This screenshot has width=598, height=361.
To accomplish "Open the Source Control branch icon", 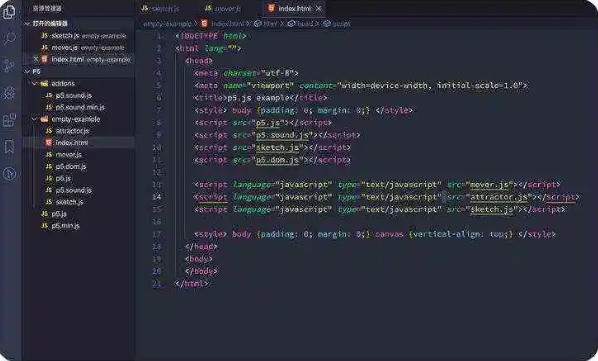I will point(9,66).
